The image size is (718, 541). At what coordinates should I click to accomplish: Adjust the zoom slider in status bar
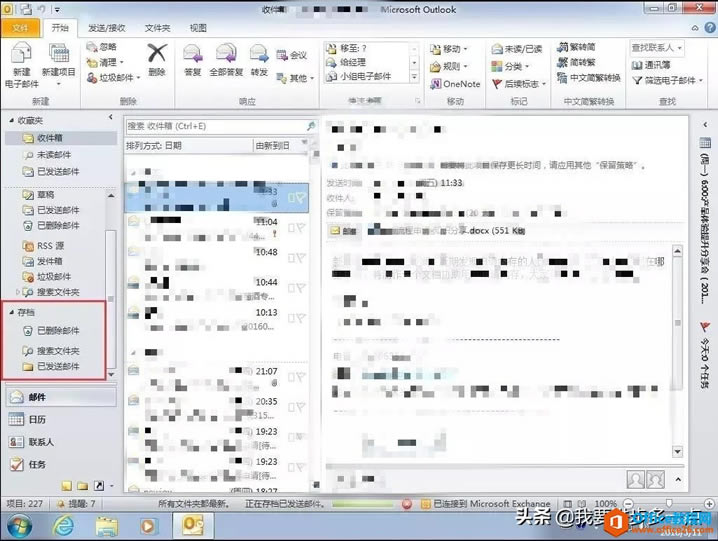click(x=669, y=503)
